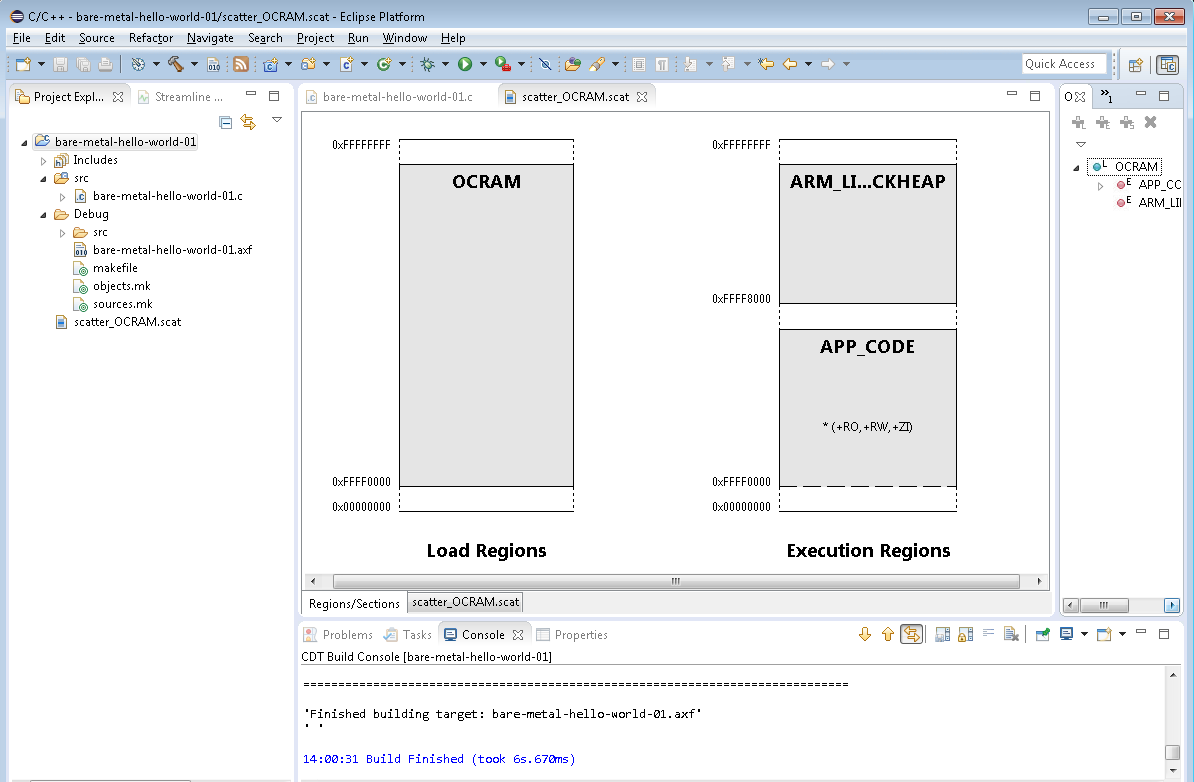
Task: Switch to the scatter_OCRAM.scat bottom tab
Action: coord(465,602)
